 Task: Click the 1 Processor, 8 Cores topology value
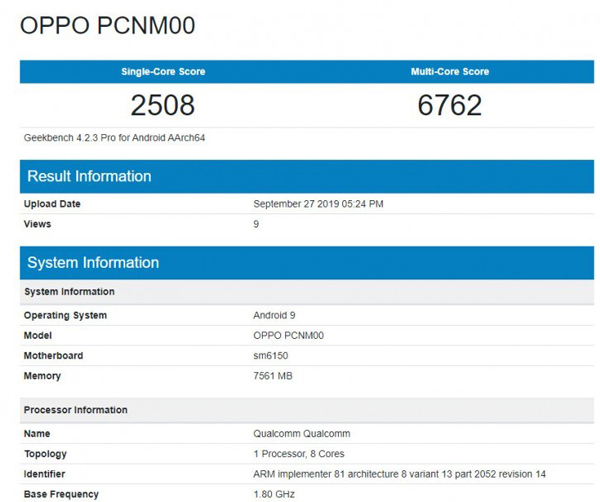[x=299, y=454]
